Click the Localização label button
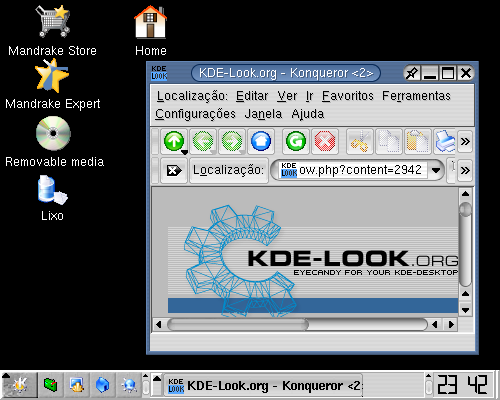The image size is (500, 400). (x=229, y=170)
